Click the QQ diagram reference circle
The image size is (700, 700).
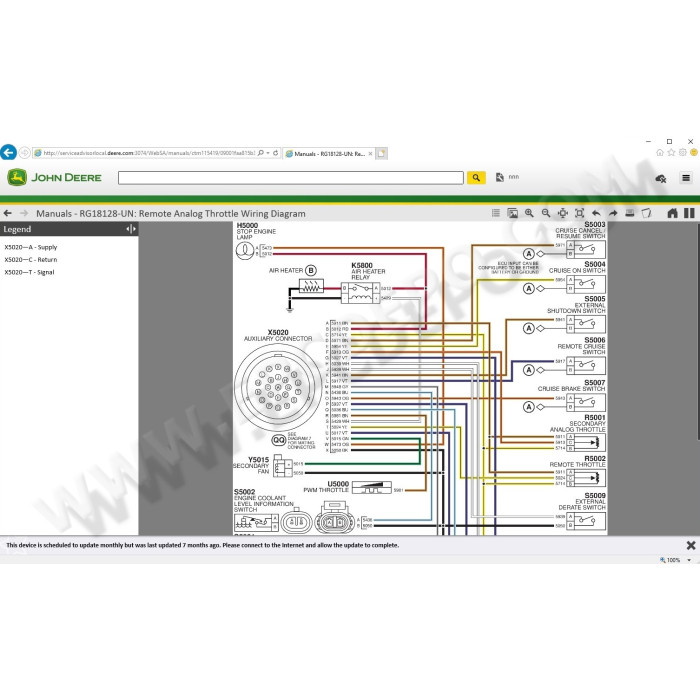click(x=279, y=440)
